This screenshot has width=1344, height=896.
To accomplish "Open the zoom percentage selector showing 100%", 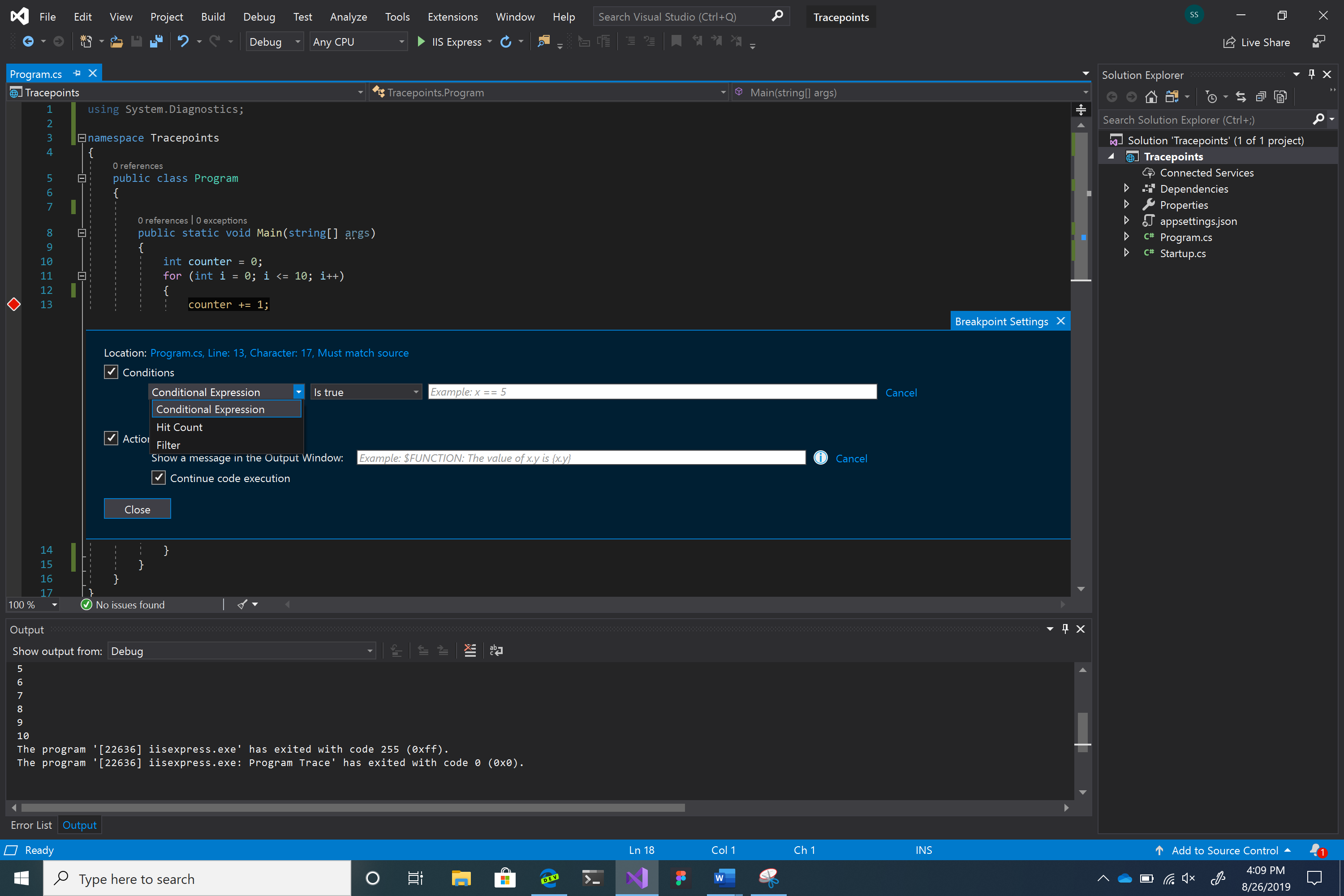I will 32,604.
